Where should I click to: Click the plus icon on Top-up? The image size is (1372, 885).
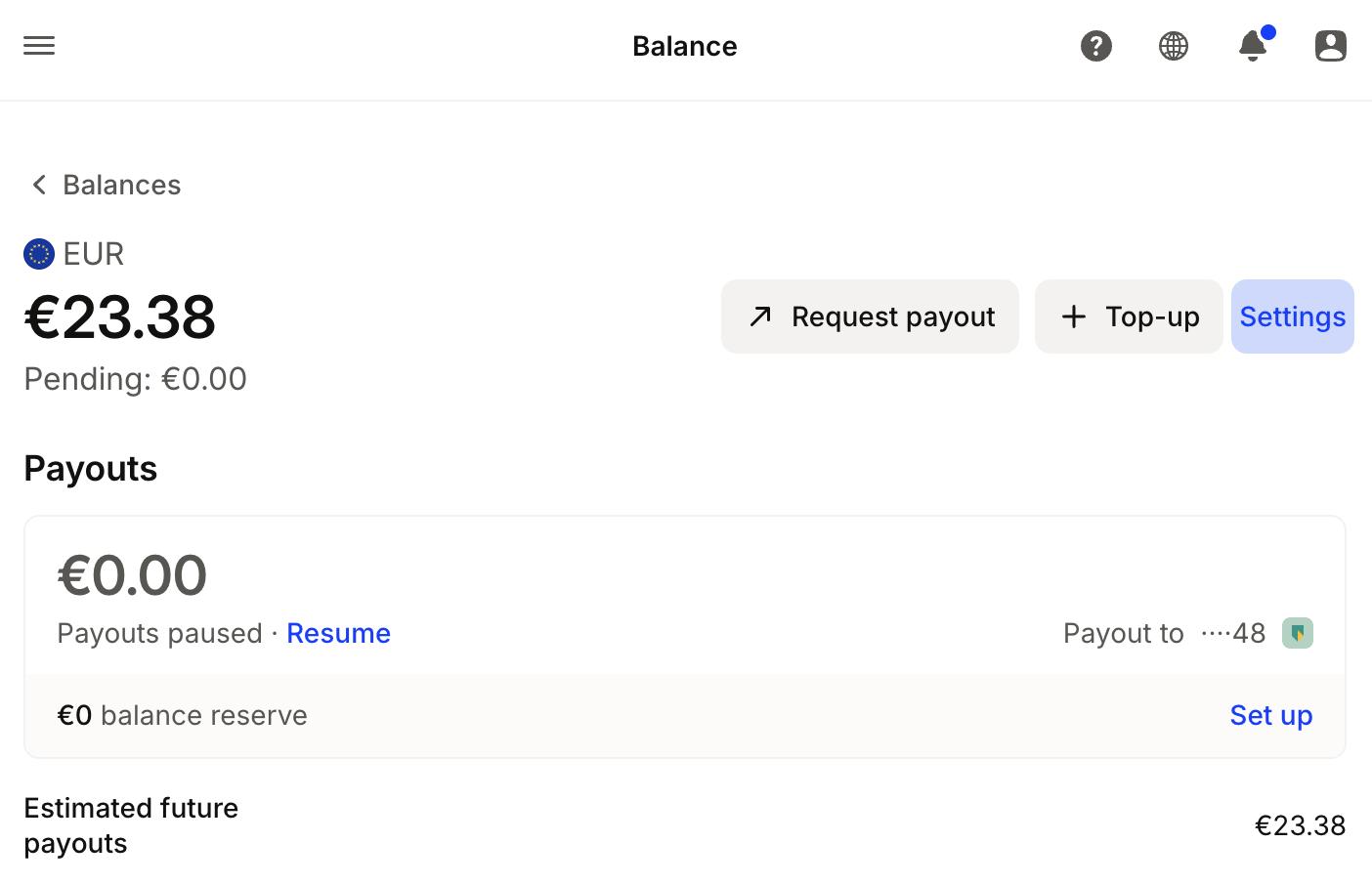1074,316
